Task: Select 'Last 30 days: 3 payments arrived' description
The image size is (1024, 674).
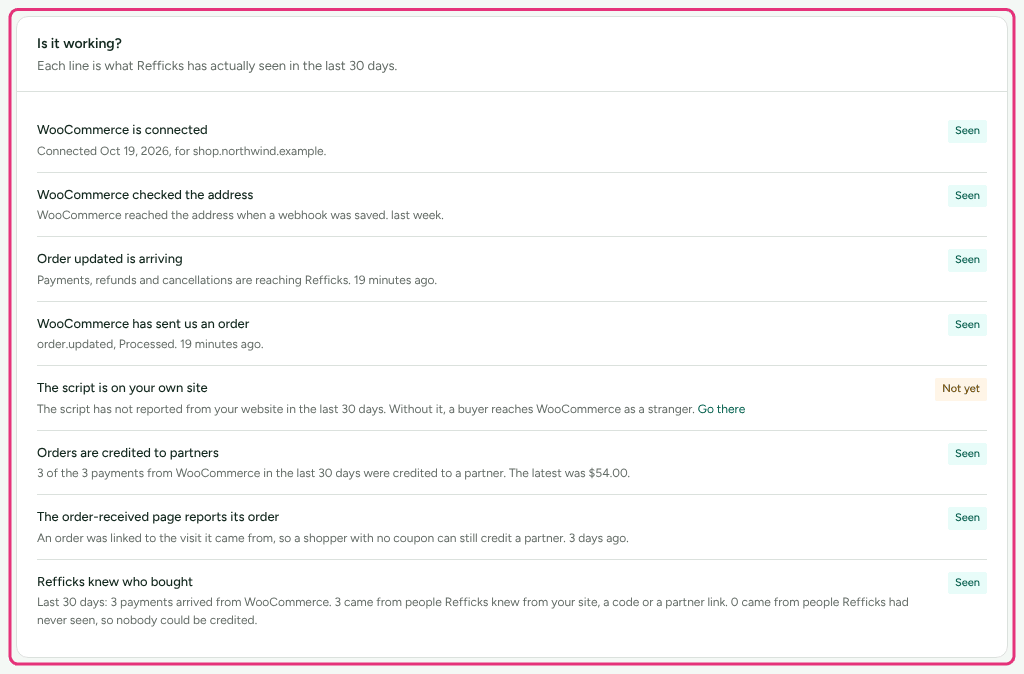Action: click(473, 611)
